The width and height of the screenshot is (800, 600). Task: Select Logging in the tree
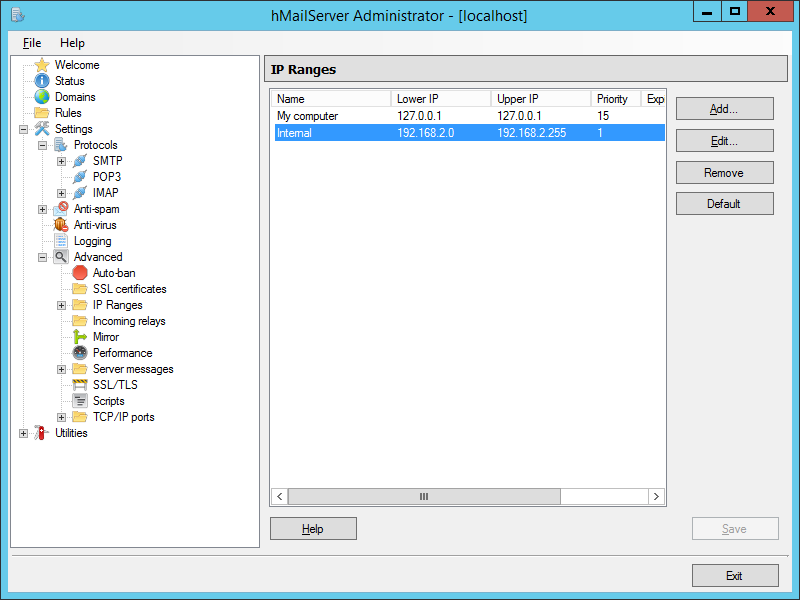click(x=92, y=241)
